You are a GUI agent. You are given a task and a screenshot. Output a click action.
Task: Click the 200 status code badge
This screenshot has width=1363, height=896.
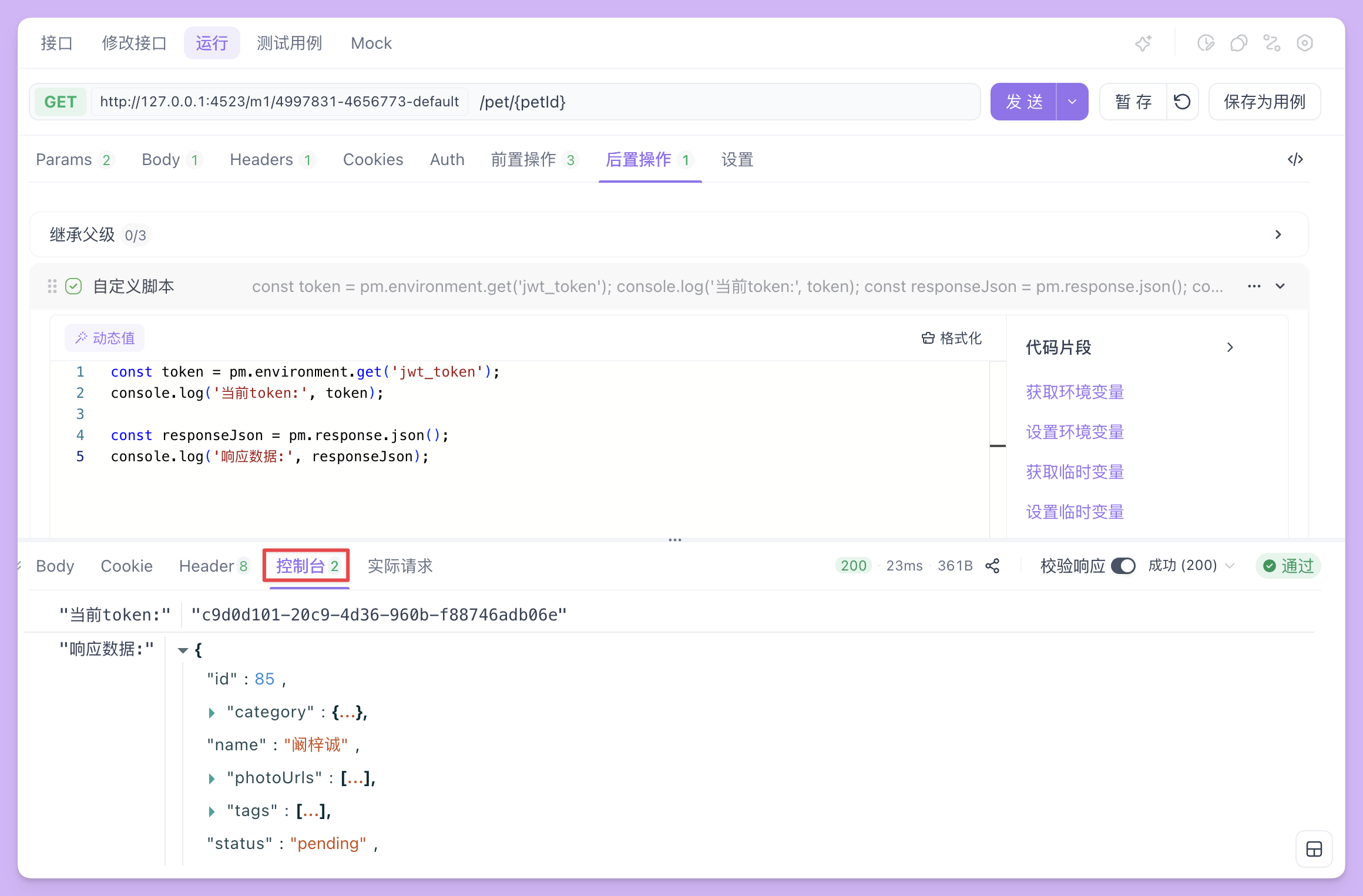click(x=853, y=566)
